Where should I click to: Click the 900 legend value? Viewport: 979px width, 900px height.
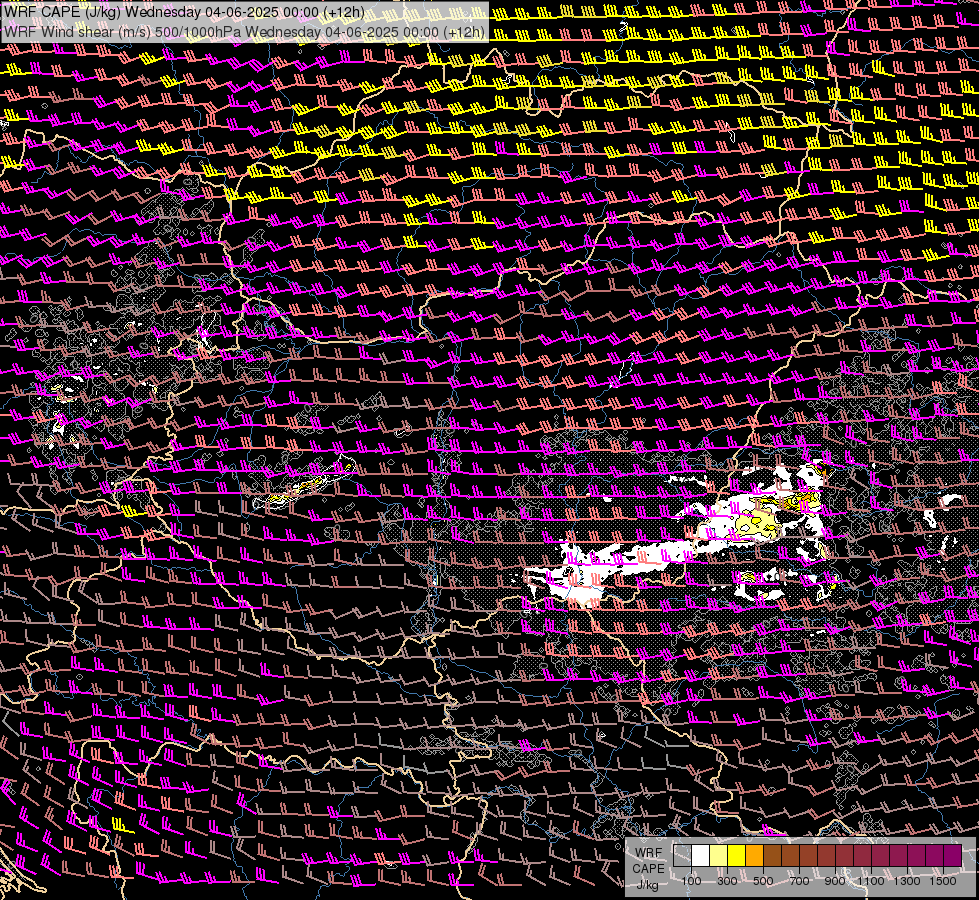(835, 881)
